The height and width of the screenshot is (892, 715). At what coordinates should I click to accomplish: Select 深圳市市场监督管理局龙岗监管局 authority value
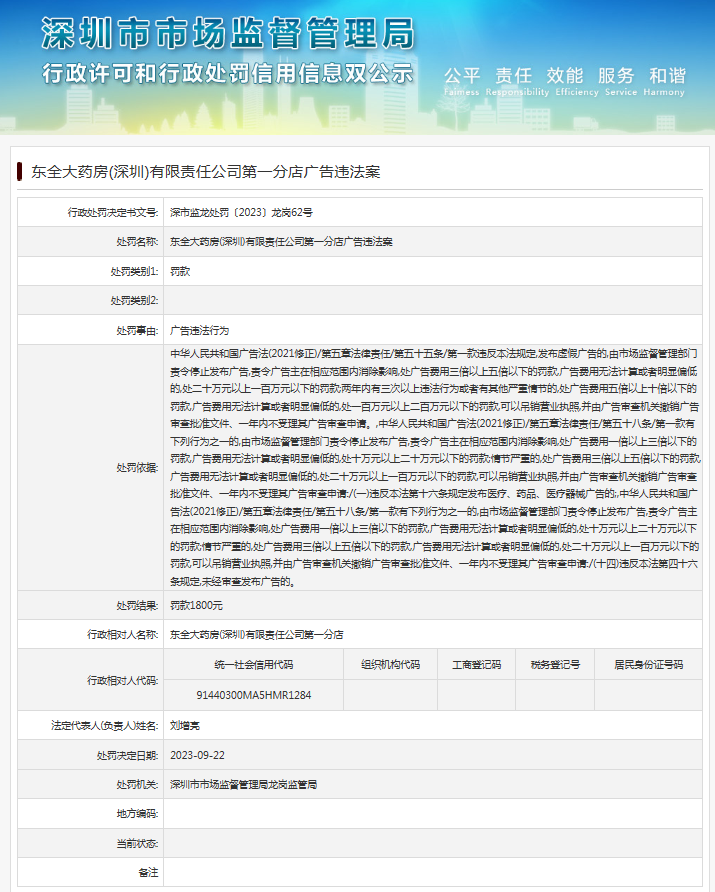(243, 784)
